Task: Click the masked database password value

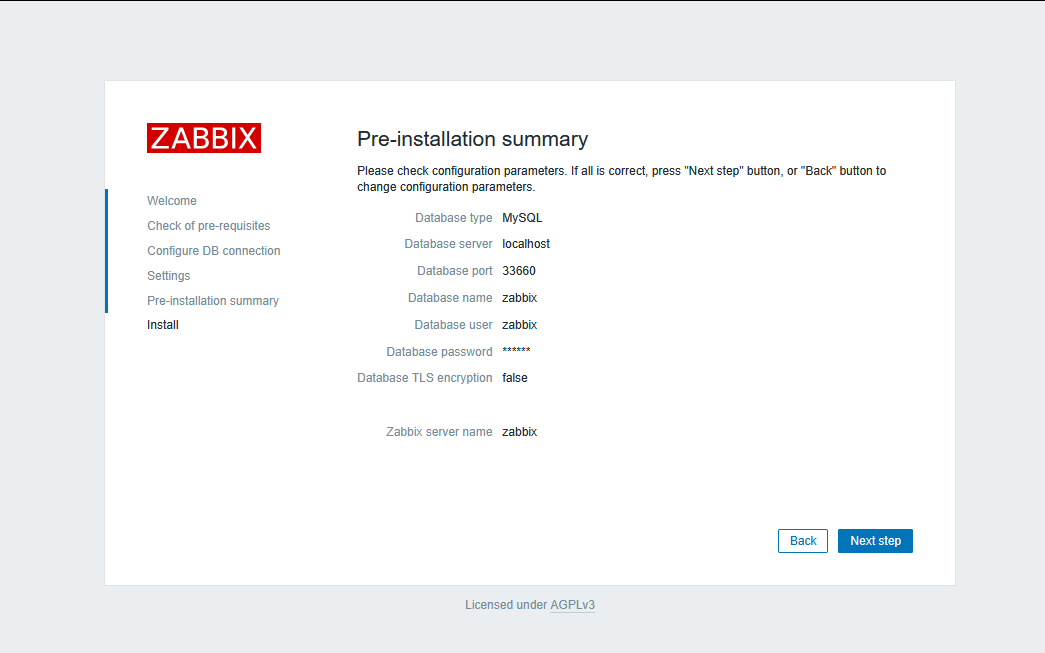Action: click(x=516, y=351)
